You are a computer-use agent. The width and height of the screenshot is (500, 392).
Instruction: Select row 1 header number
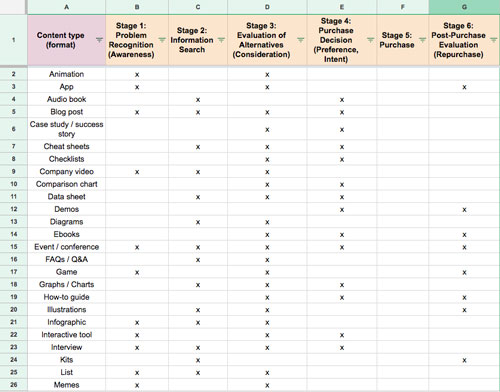[x=14, y=40]
